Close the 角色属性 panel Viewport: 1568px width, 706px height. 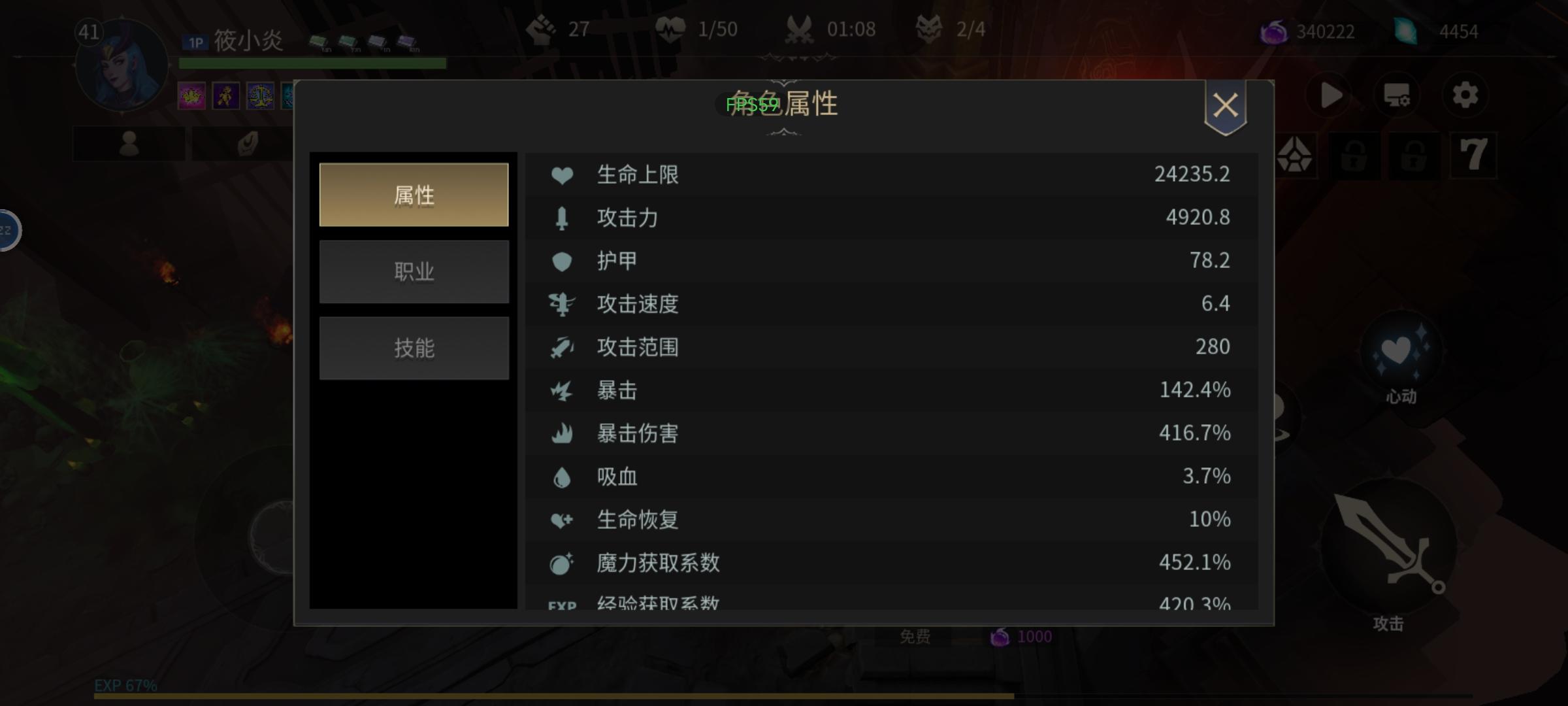pos(1226,106)
